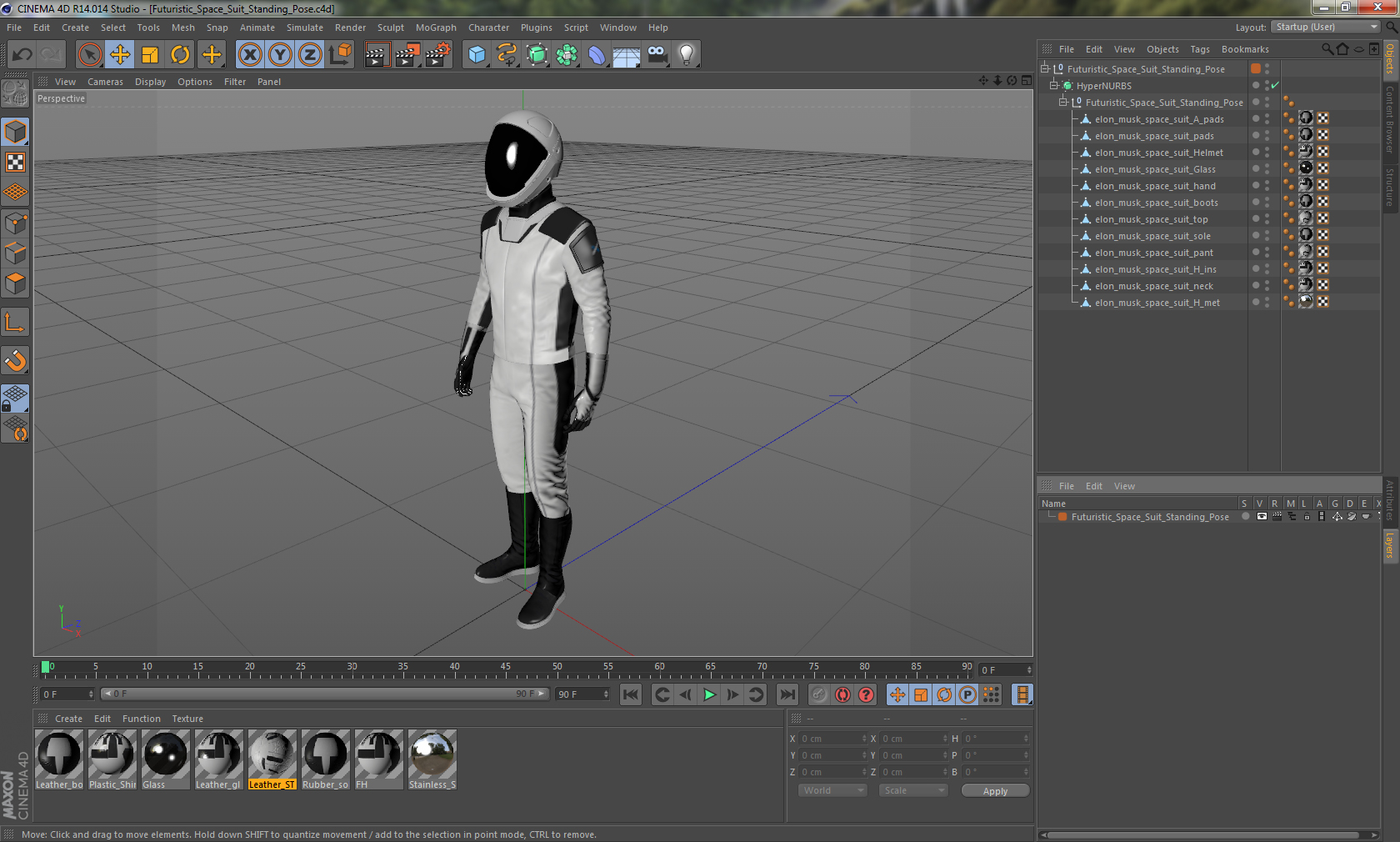The width and height of the screenshot is (1400, 842).
Task: Step the X position spinner
Action: tap(864, 739)
